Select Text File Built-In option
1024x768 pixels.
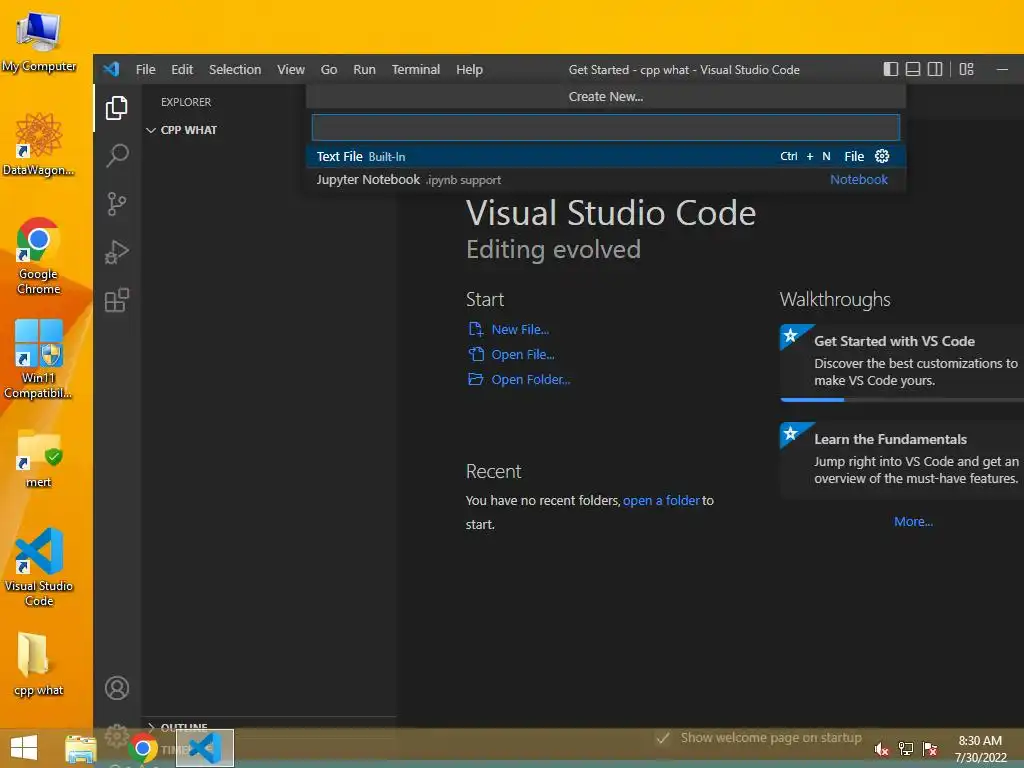point(605,156)
